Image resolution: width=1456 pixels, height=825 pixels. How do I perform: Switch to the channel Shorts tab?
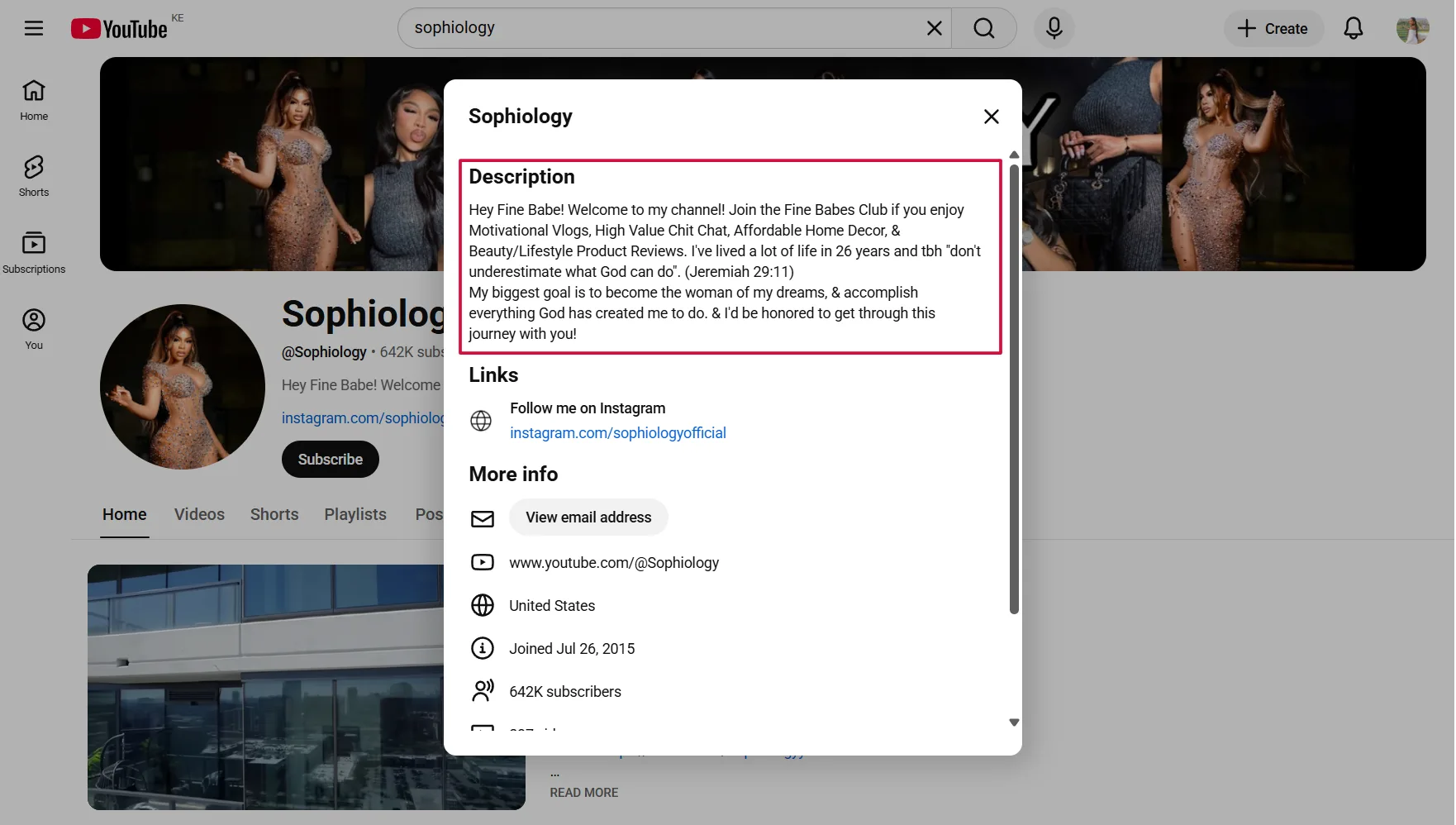[x=274, y=514]
